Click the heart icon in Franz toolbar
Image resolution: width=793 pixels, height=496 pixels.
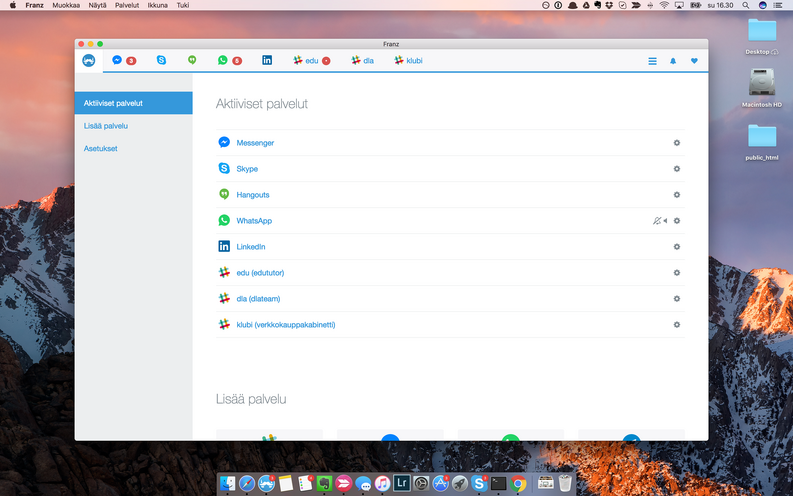[694, 61]
